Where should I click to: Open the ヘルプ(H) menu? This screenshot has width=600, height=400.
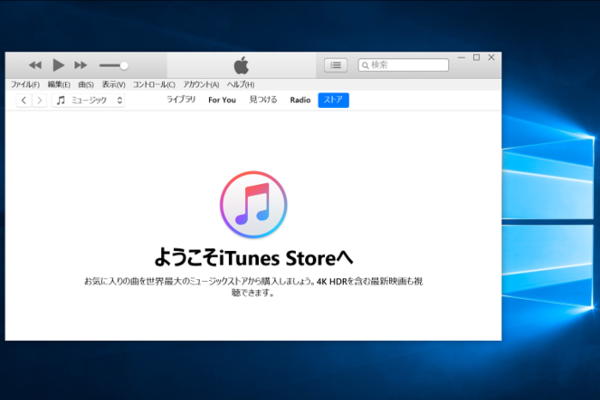point(240,84)
